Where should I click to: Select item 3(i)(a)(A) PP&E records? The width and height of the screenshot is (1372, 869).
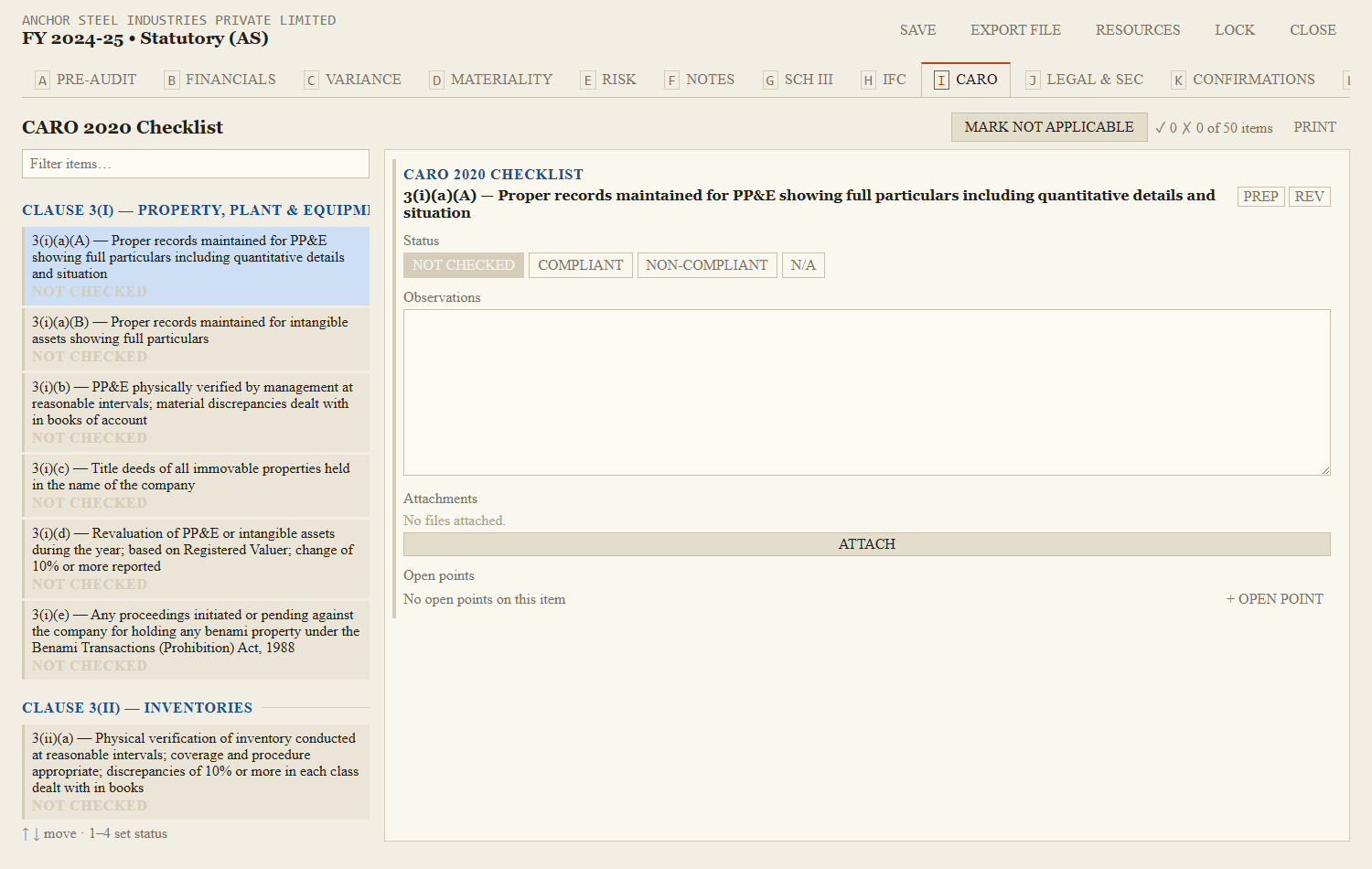196,265
